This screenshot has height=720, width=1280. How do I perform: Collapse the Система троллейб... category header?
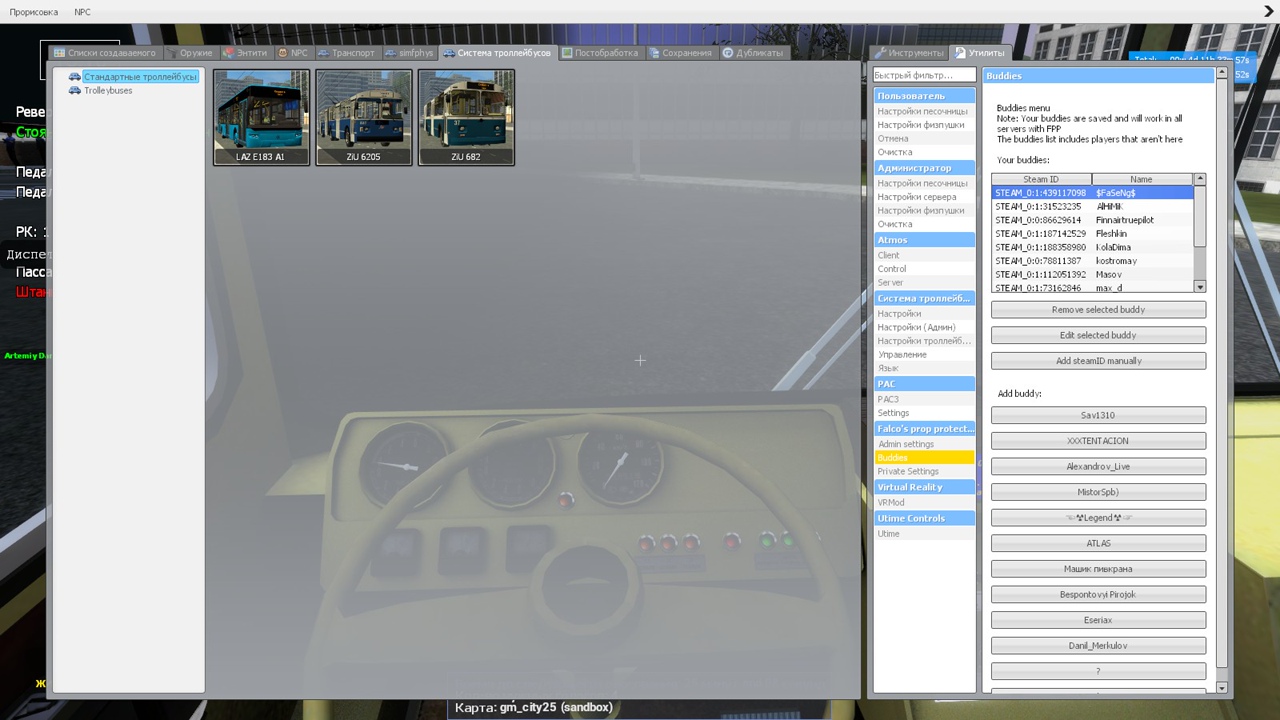pyautogui.click(x=924, y=298)
